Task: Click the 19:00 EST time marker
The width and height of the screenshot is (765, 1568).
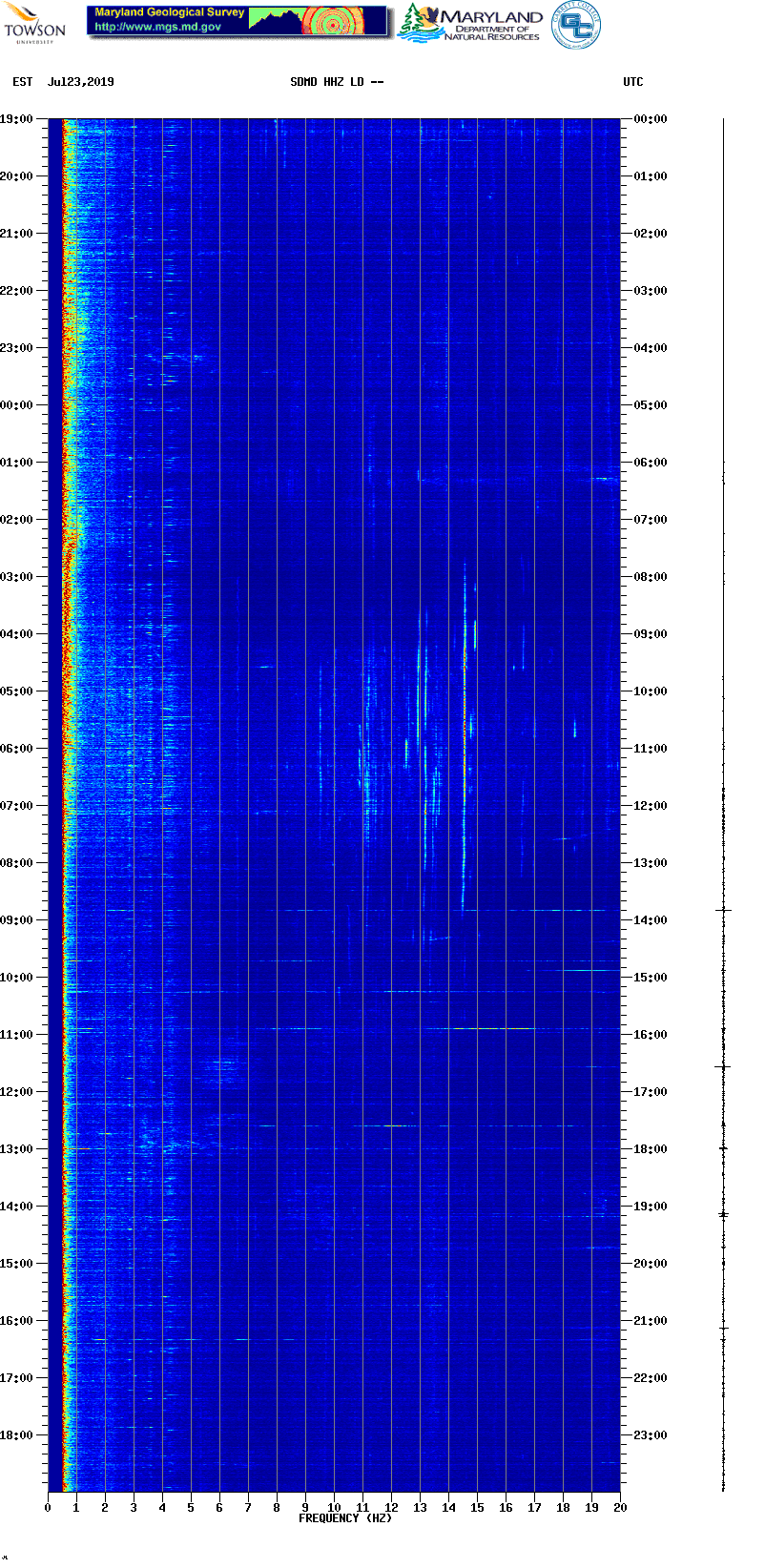Action: (17, 119)
